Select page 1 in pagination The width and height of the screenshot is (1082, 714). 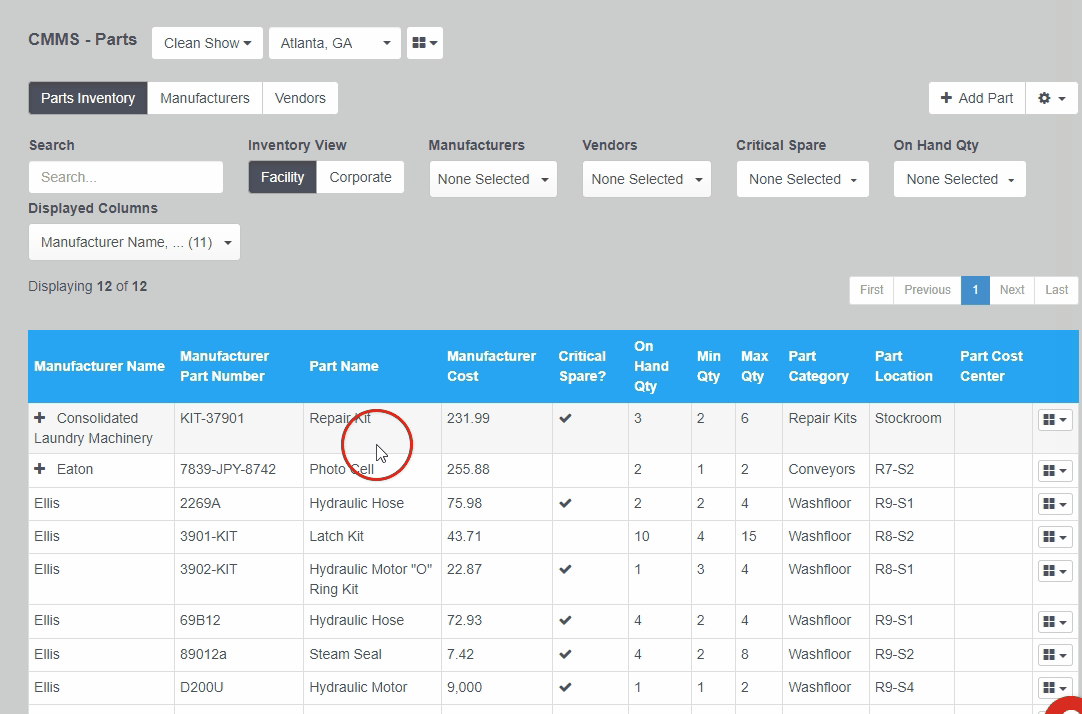point(975,290)
